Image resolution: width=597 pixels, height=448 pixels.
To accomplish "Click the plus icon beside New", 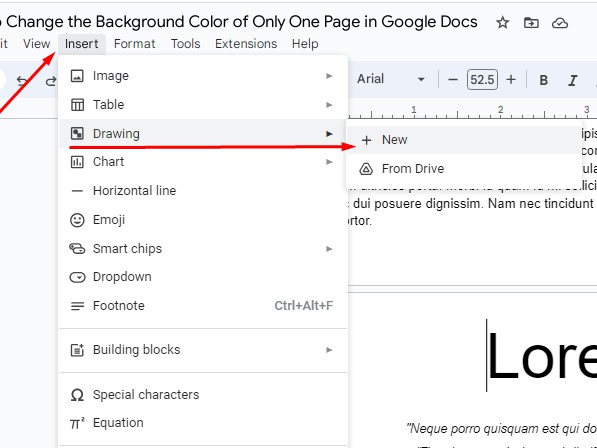I will pyautogui.click(x=366, y=140).
